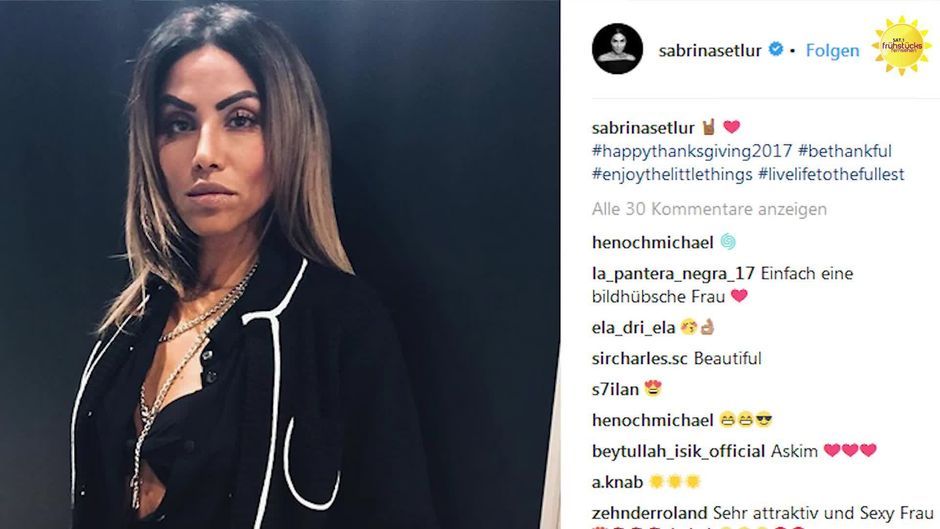Visit sircharles.sc's profile
Image resolution: width=940 pixels, height=529 pixels.
(640, 358)
